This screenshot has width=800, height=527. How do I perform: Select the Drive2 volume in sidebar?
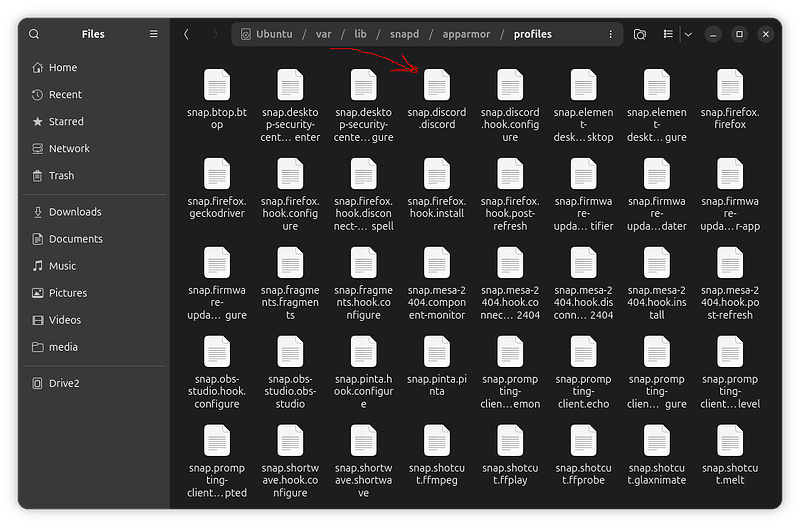66,383
